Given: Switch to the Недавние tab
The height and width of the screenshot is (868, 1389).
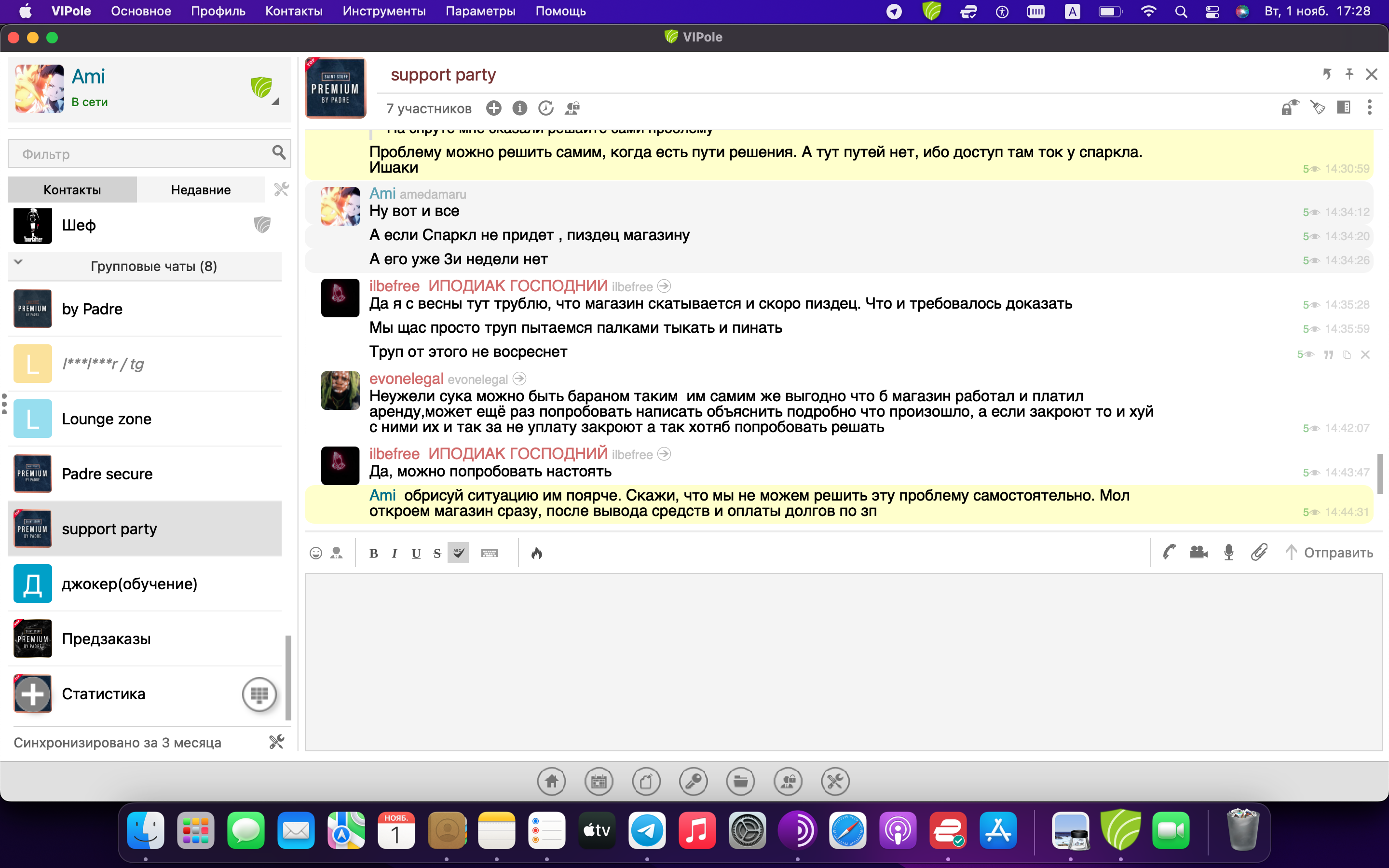Looking at the screenshot, I should click(201, 190).
